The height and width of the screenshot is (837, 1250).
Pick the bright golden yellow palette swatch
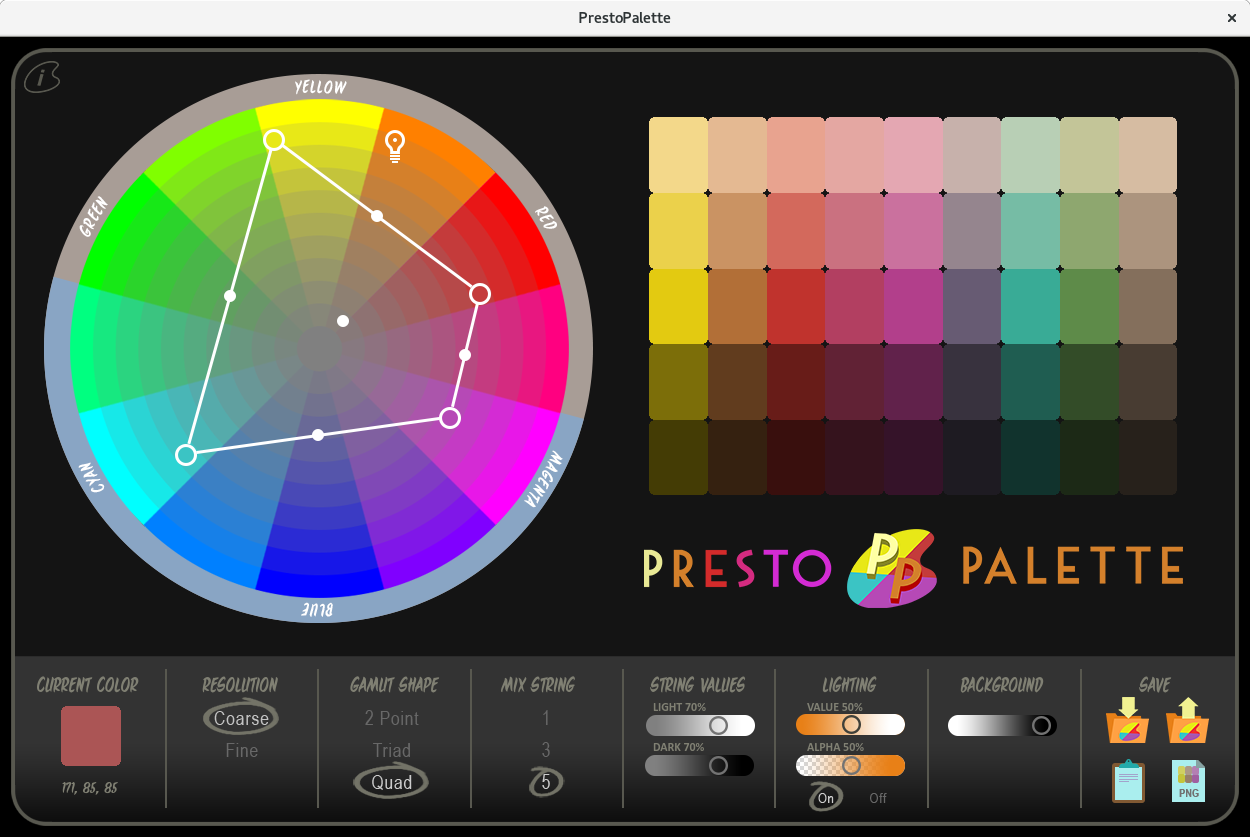(x=678, y=306)
